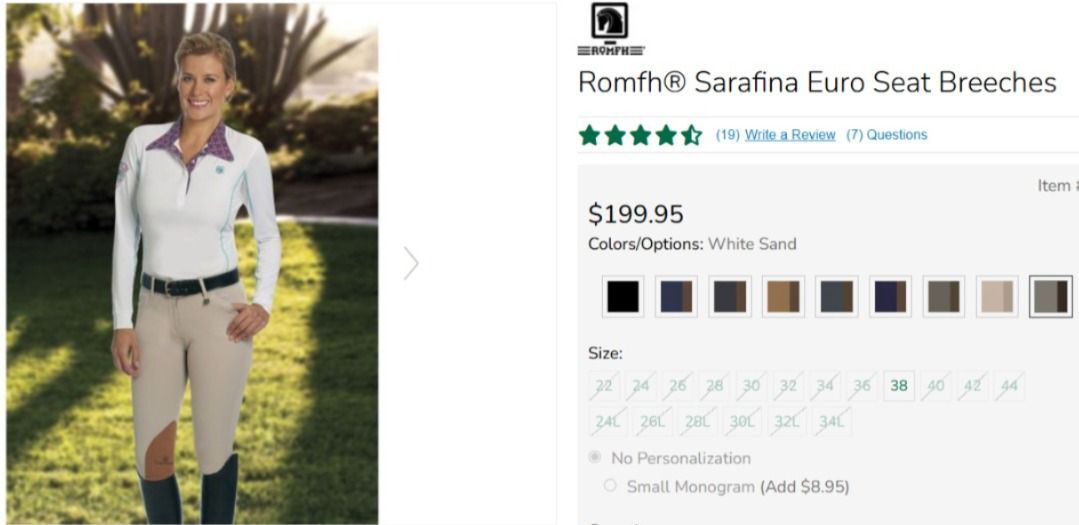Select long size 24L
Screen dimensions: 1079x525
click(x=607, y=421)
